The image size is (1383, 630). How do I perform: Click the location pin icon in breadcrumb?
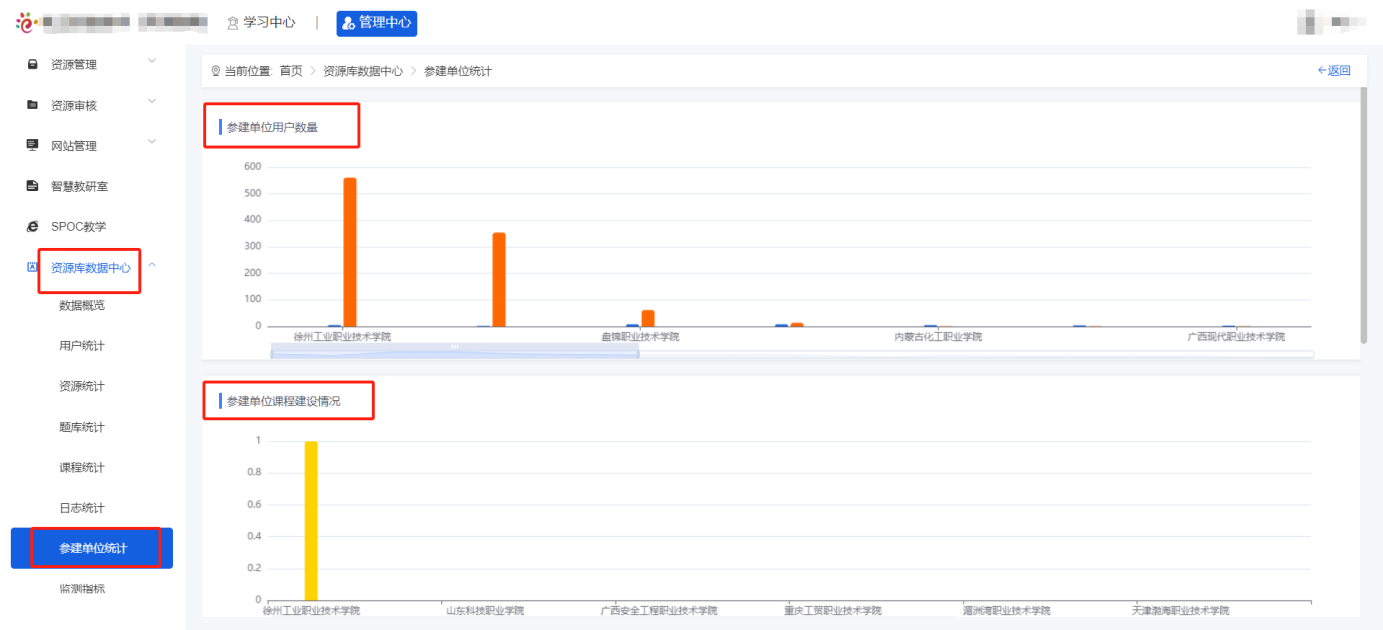pos(215,71)
